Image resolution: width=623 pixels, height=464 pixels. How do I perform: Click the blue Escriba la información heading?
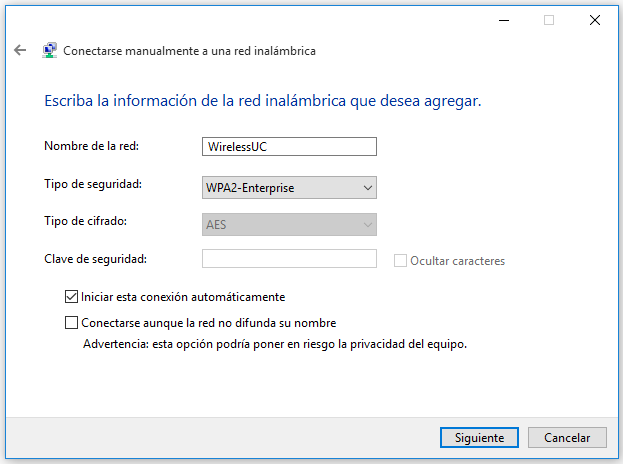[263, 101]
